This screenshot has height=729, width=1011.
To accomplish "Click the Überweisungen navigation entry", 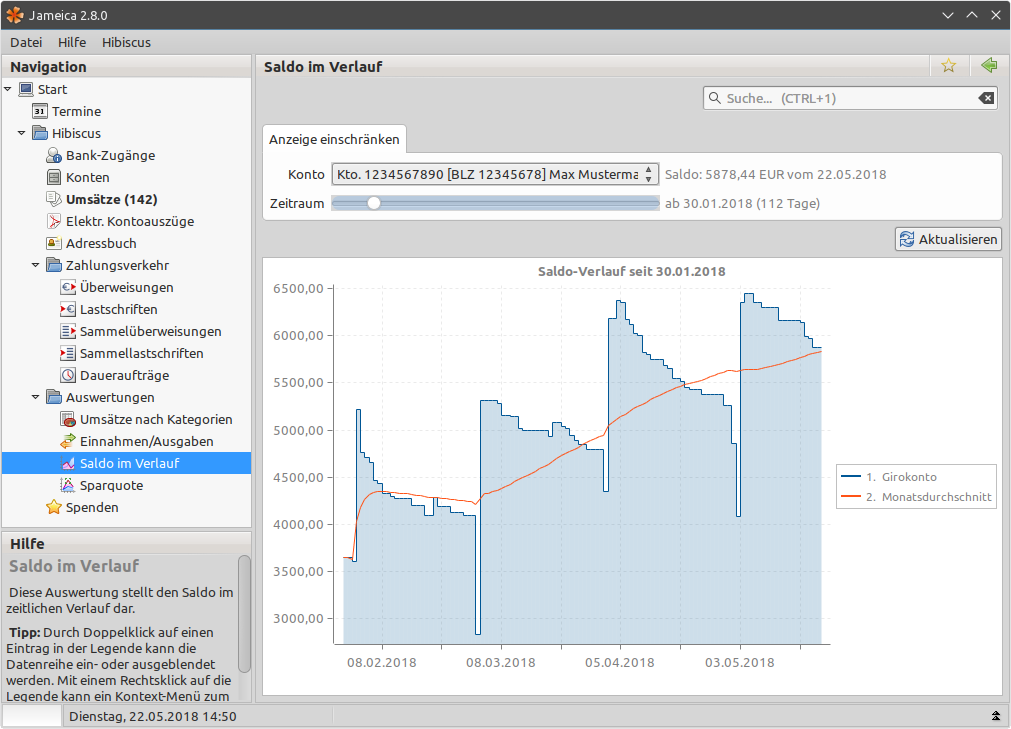I will [126, 287].
